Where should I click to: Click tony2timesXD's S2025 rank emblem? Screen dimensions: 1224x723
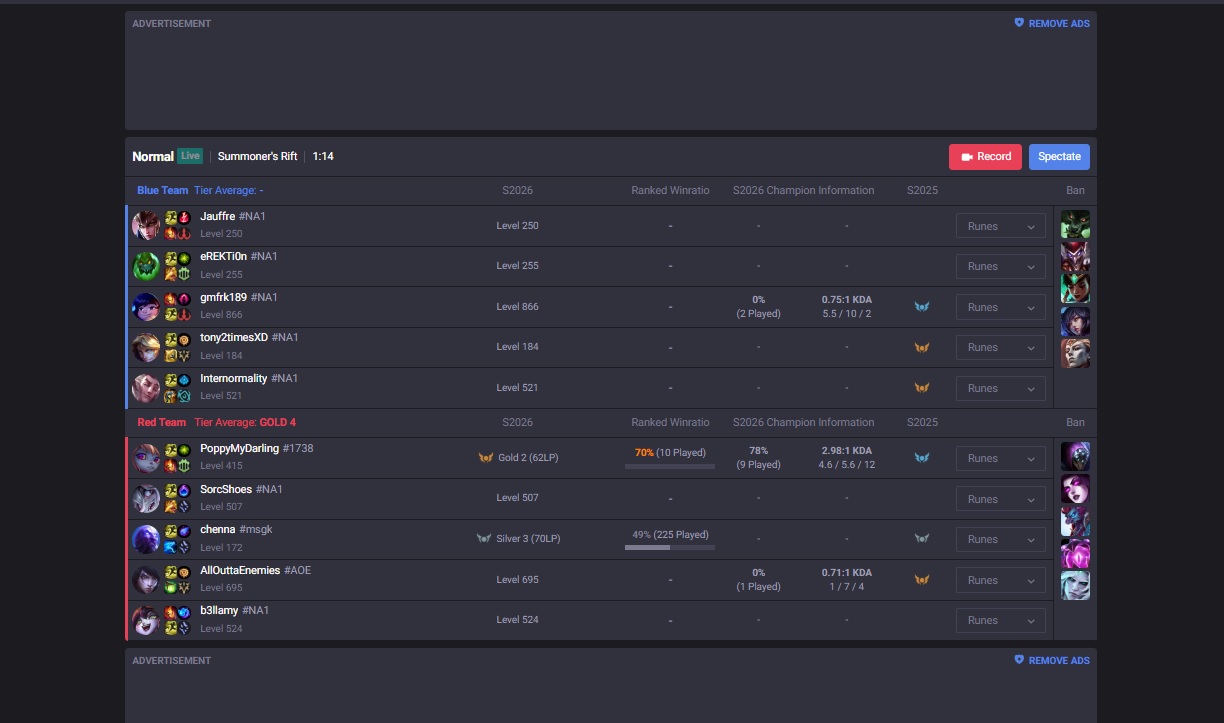[922, 347]
